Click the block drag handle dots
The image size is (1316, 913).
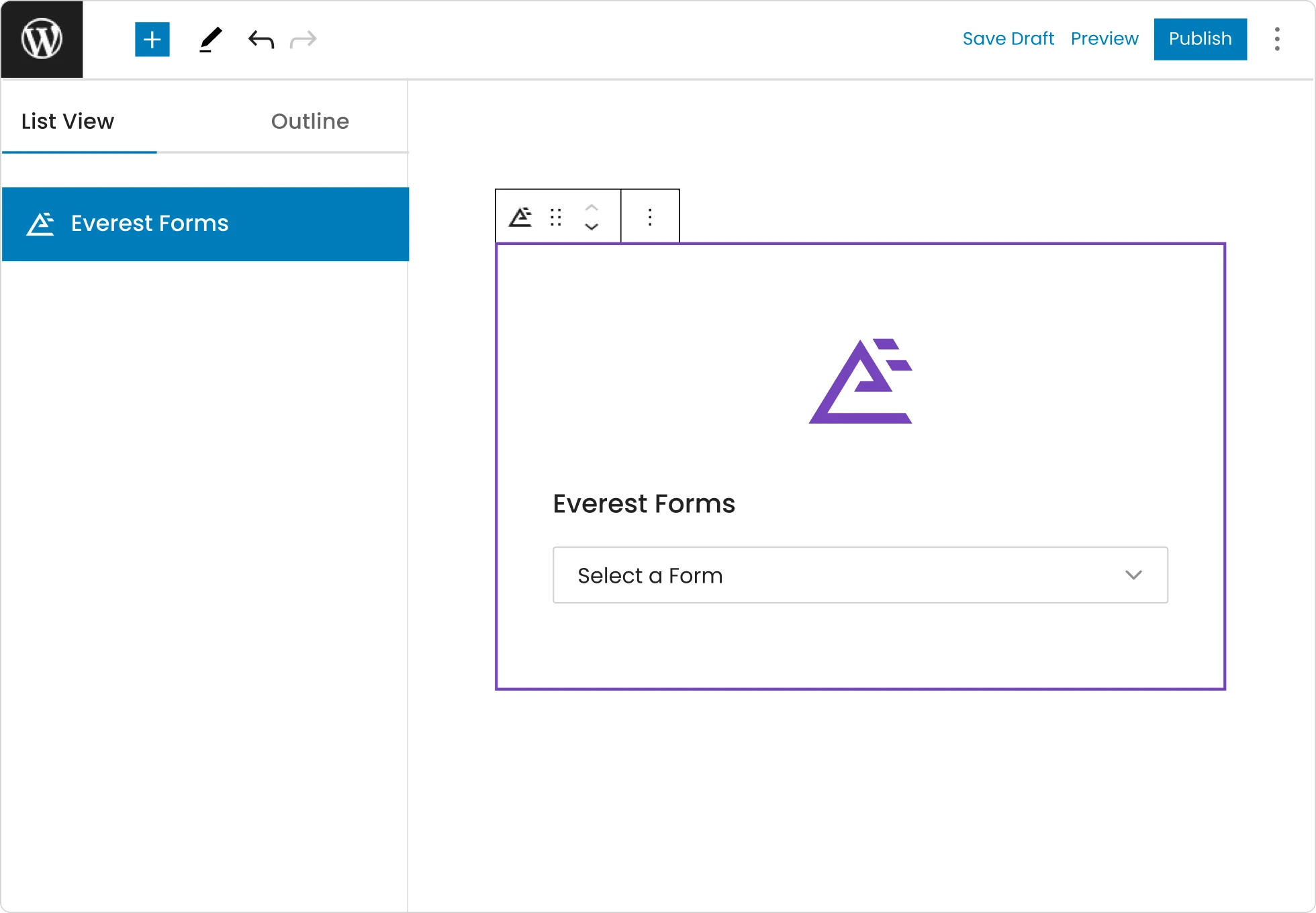click(556, 217)
